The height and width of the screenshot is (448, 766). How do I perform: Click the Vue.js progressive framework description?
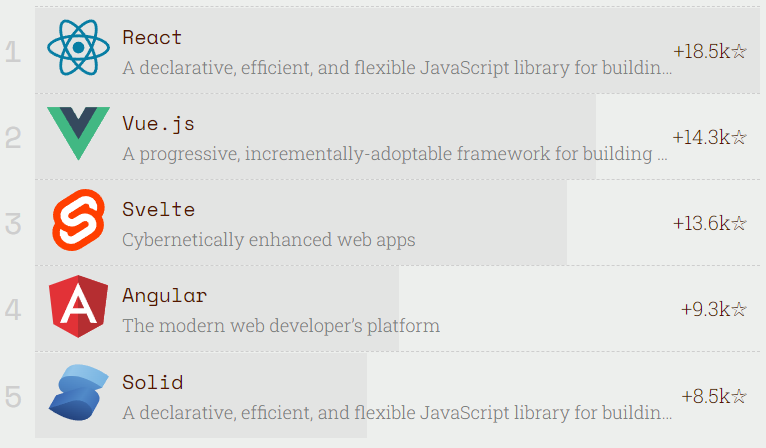[395, 154]
